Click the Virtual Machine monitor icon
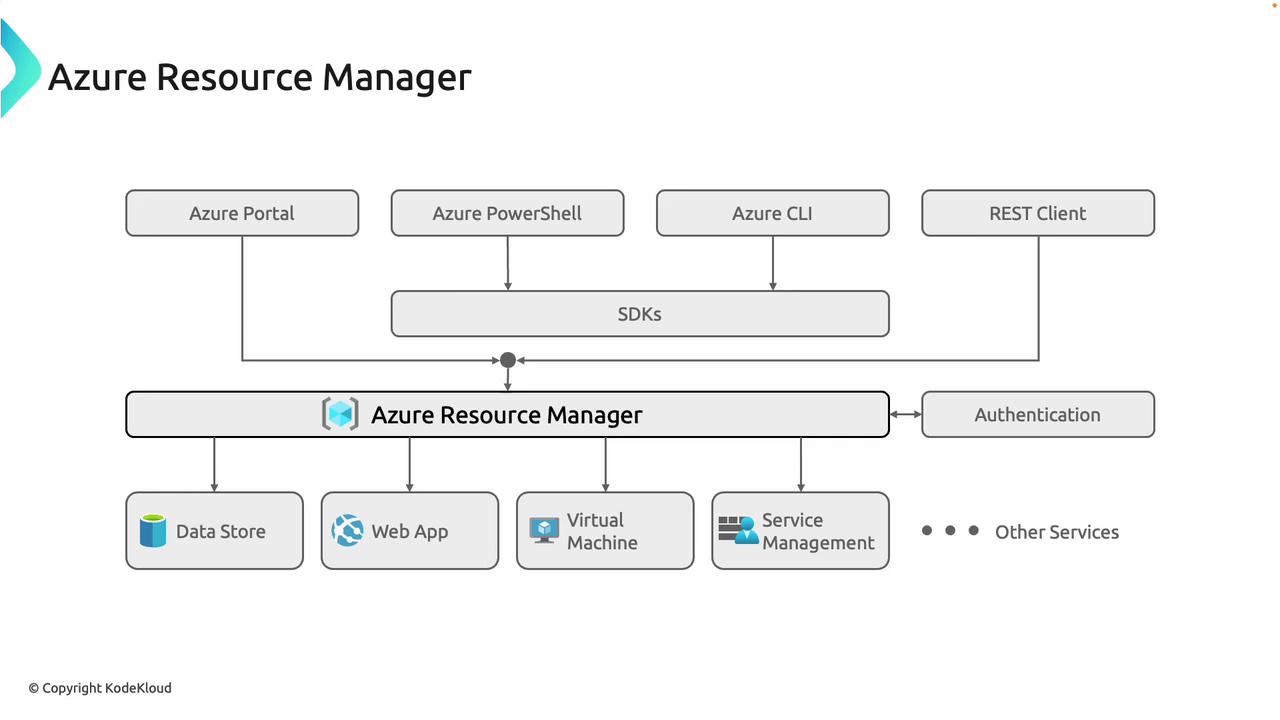The height and width of the screenshot is (720, 1280). tap(544, 531)
